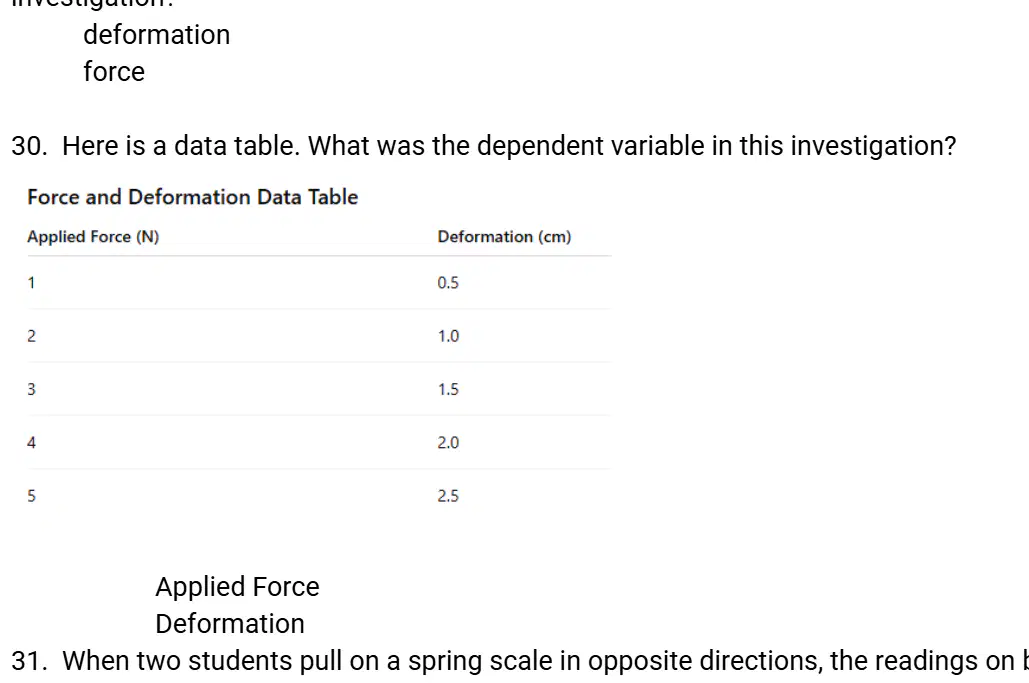Viewport: 1029px width, 683px height.
Task: Click the applied force cell with value 2
Action: pos(32,336)
